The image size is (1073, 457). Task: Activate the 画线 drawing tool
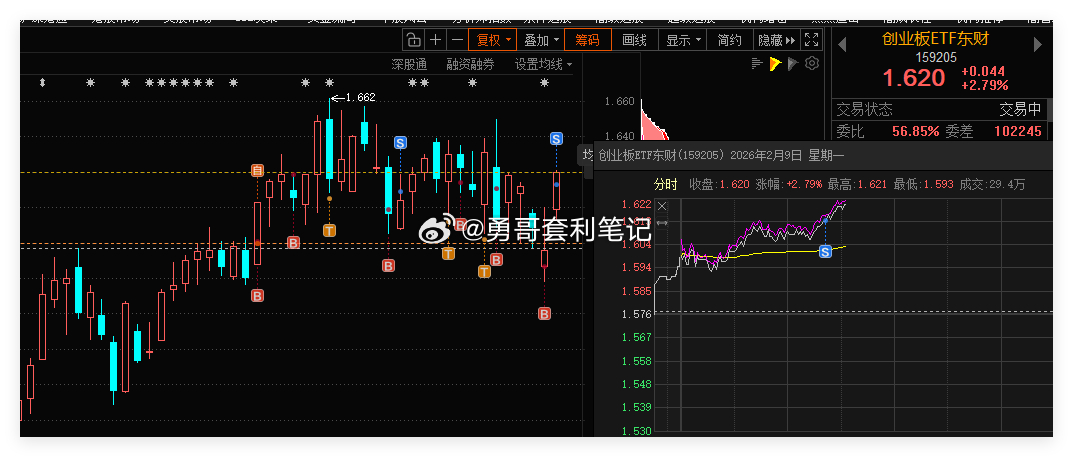pyautogui.click(x=634, y=40)
